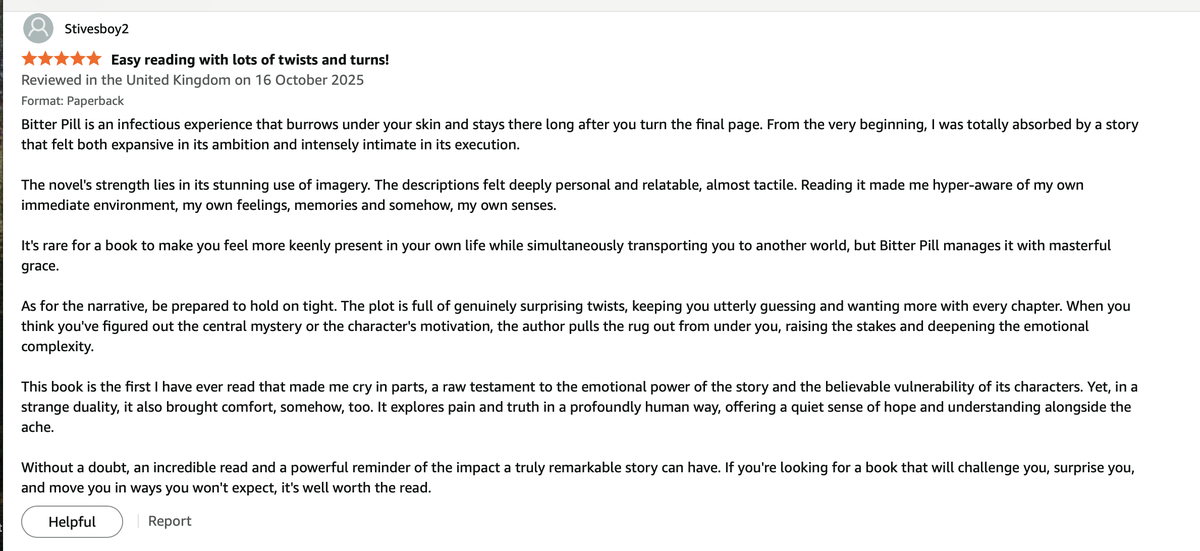
Task: Click the paragraph starting 'It's rare for a book'
Action: (566, 256)
